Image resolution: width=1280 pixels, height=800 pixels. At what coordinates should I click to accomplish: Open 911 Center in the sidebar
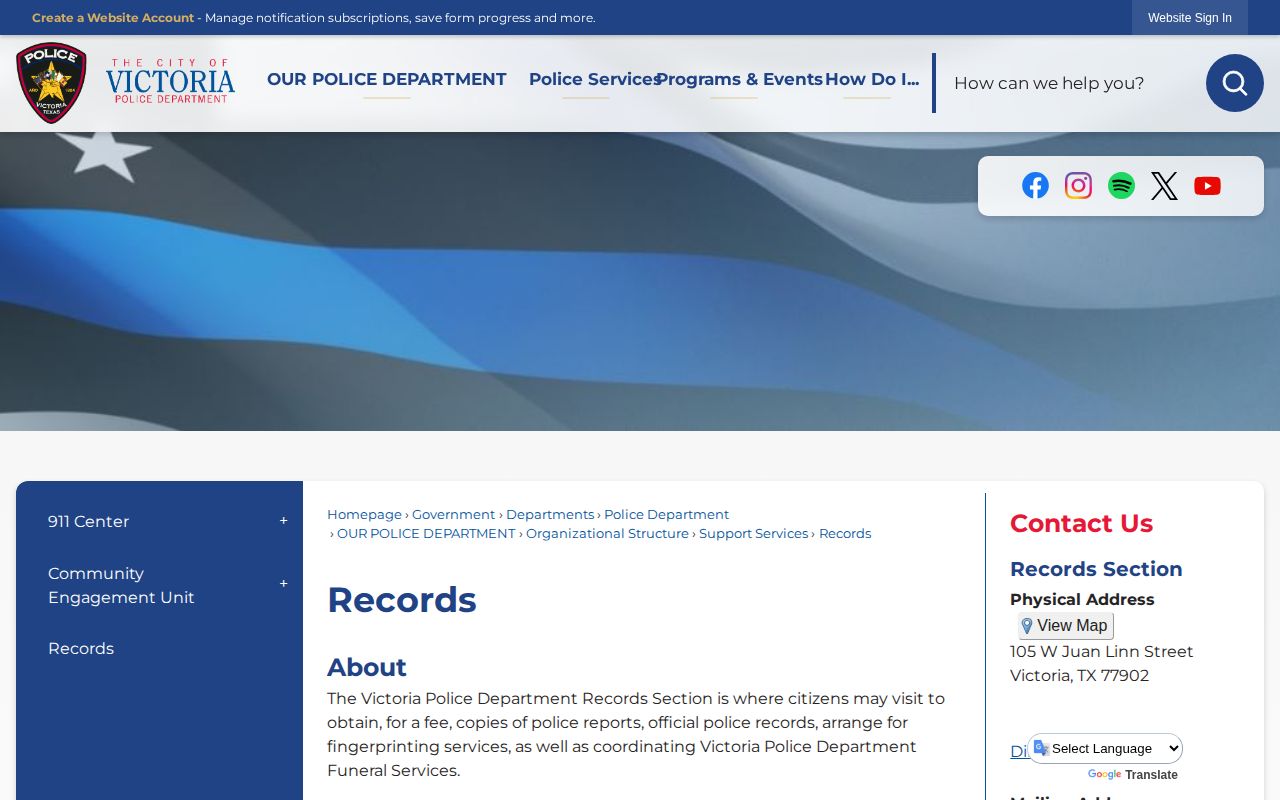point(88,521)
